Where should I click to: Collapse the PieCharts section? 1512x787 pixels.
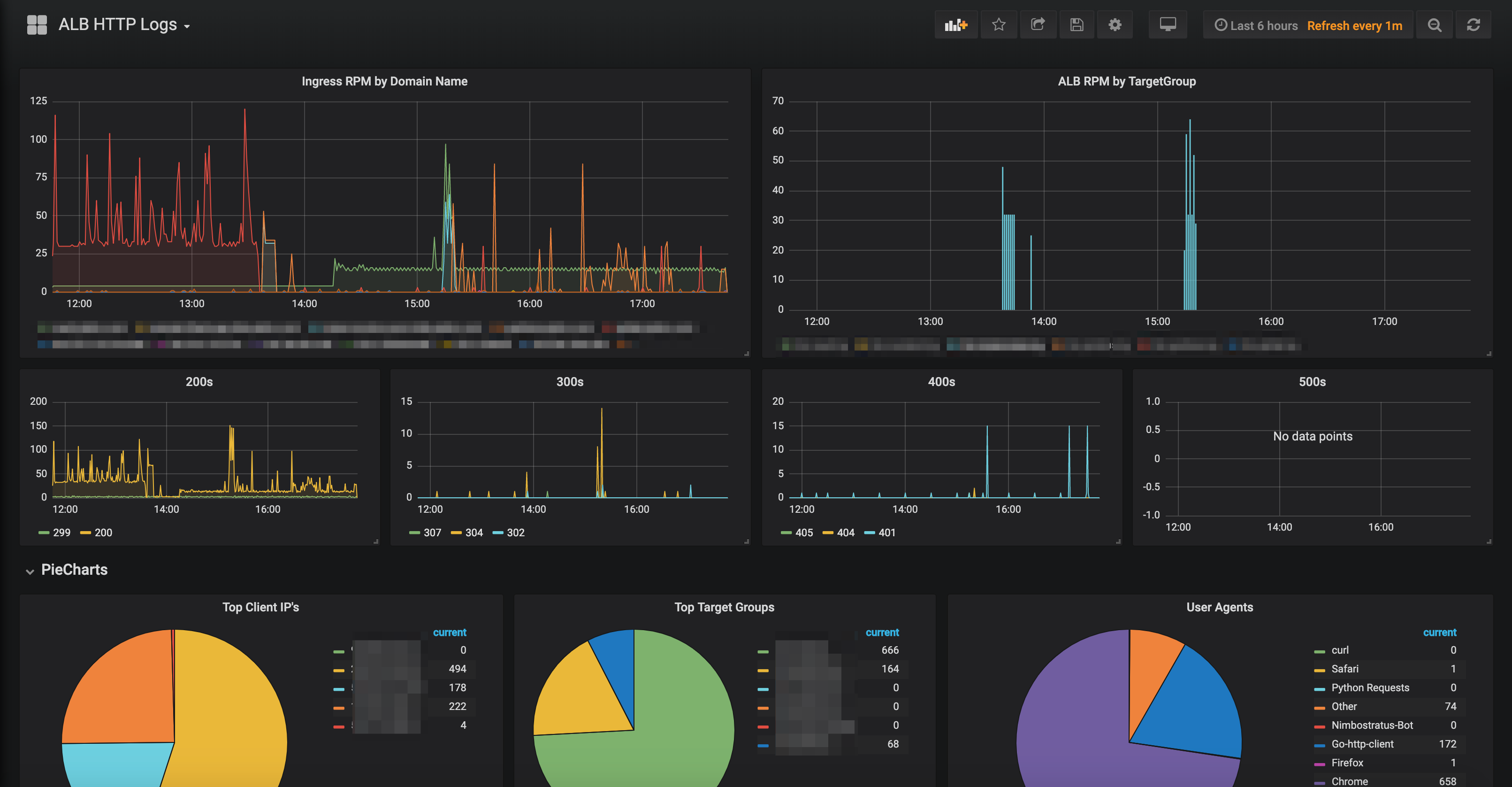[28, 570]
